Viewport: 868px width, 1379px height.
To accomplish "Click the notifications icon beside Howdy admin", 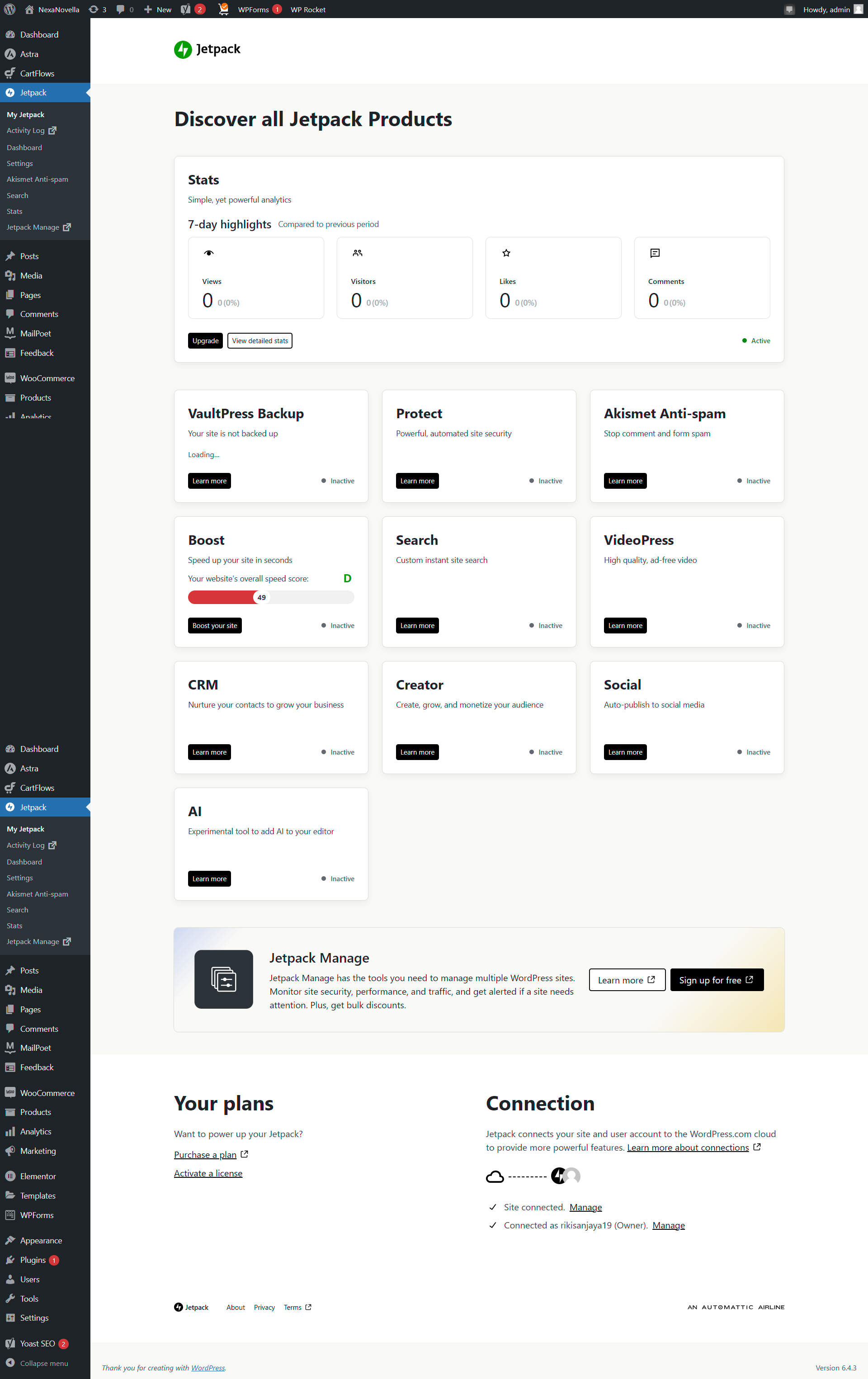I will 789,9.
